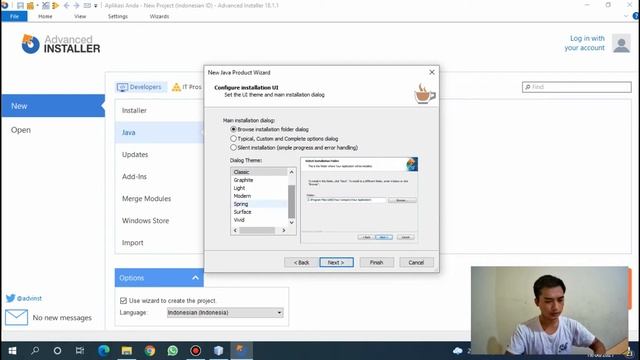The width and height of the screenshot is (640, 360).
Task: Open the View ribbon tab
Action: tap(80, 16)
